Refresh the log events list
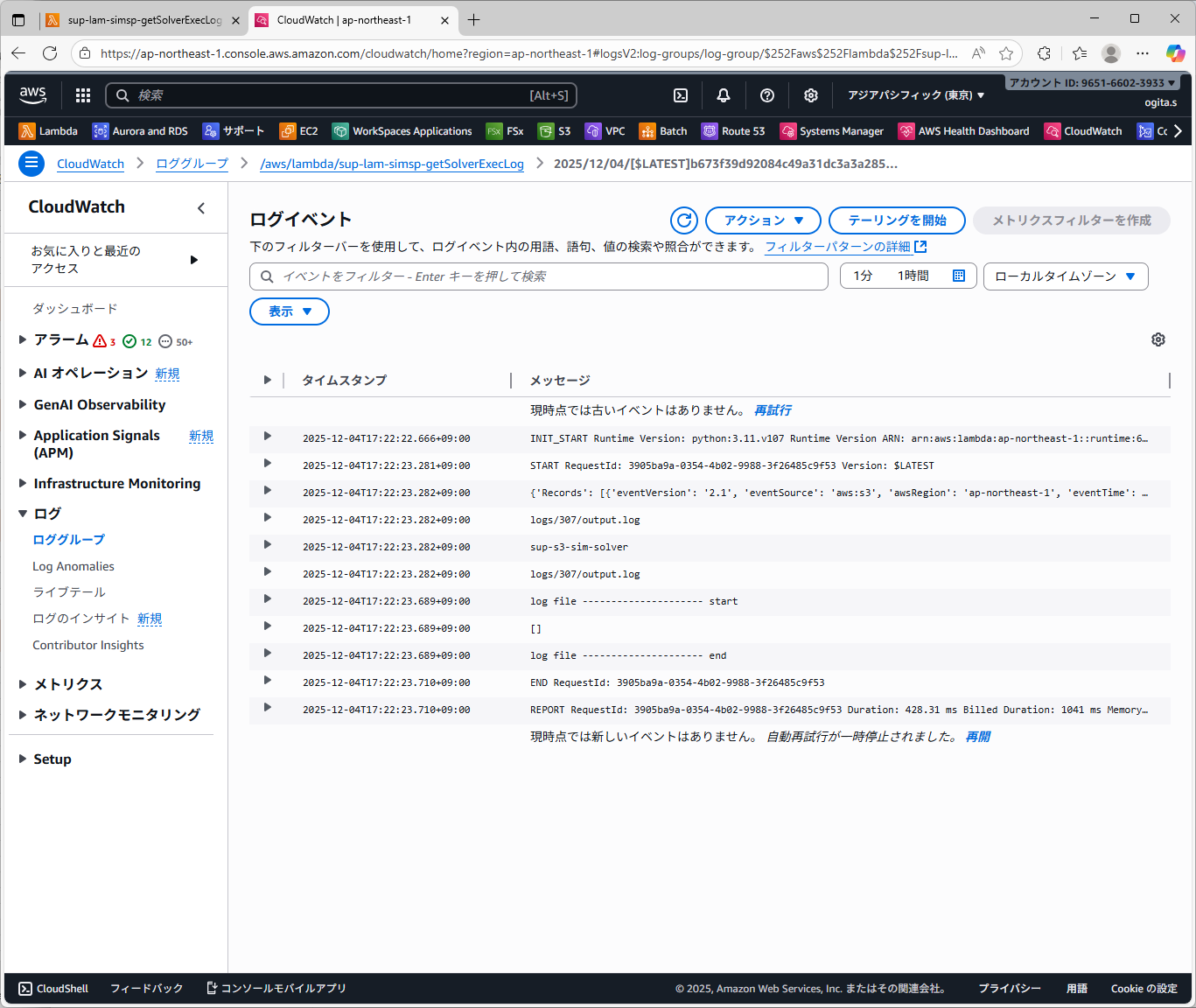 click(684, 220)
